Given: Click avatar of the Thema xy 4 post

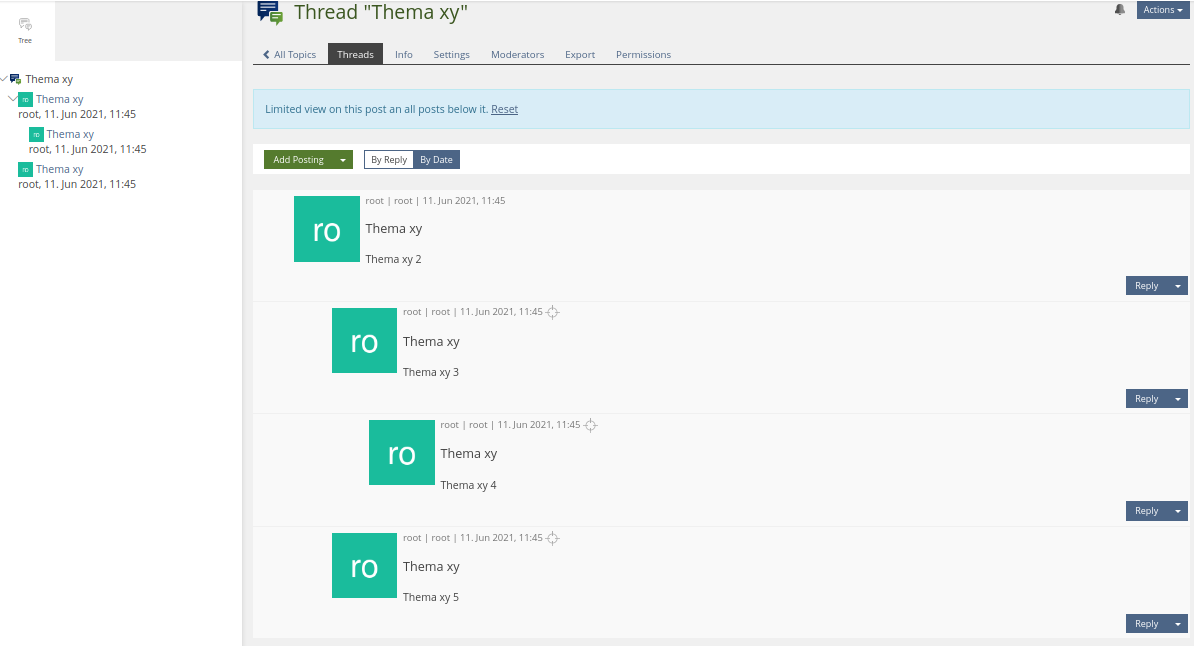Looking at the screenshot, I should [x=402, y=453].
